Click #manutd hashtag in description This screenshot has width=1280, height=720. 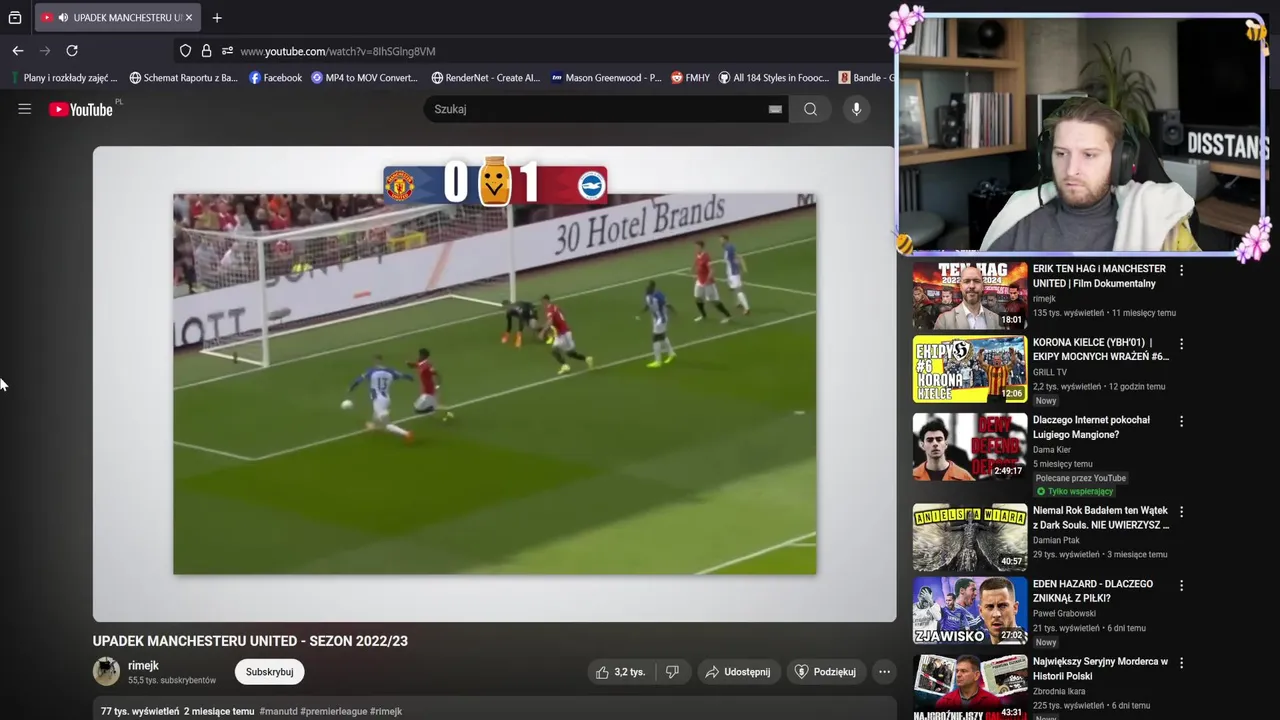pyautogui.click(x=278, y=712)
